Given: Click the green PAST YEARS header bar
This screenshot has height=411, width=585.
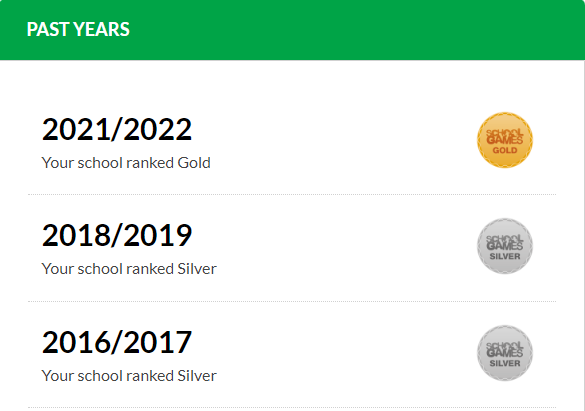Looking at the screenshot, I should (x=292, y=30).
